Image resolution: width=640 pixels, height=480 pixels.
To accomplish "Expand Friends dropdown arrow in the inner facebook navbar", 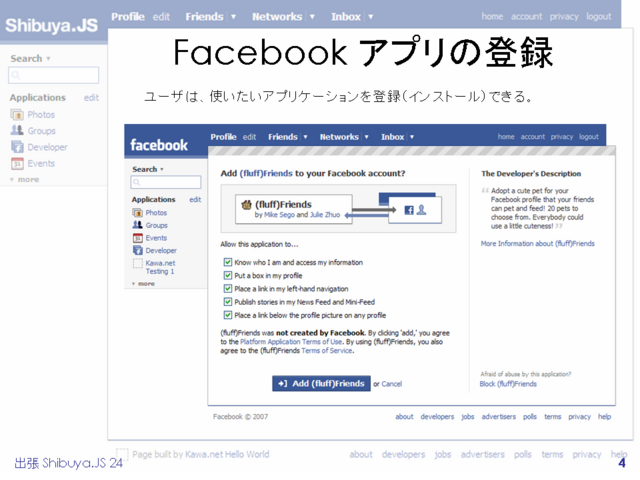I will (305, 137).
